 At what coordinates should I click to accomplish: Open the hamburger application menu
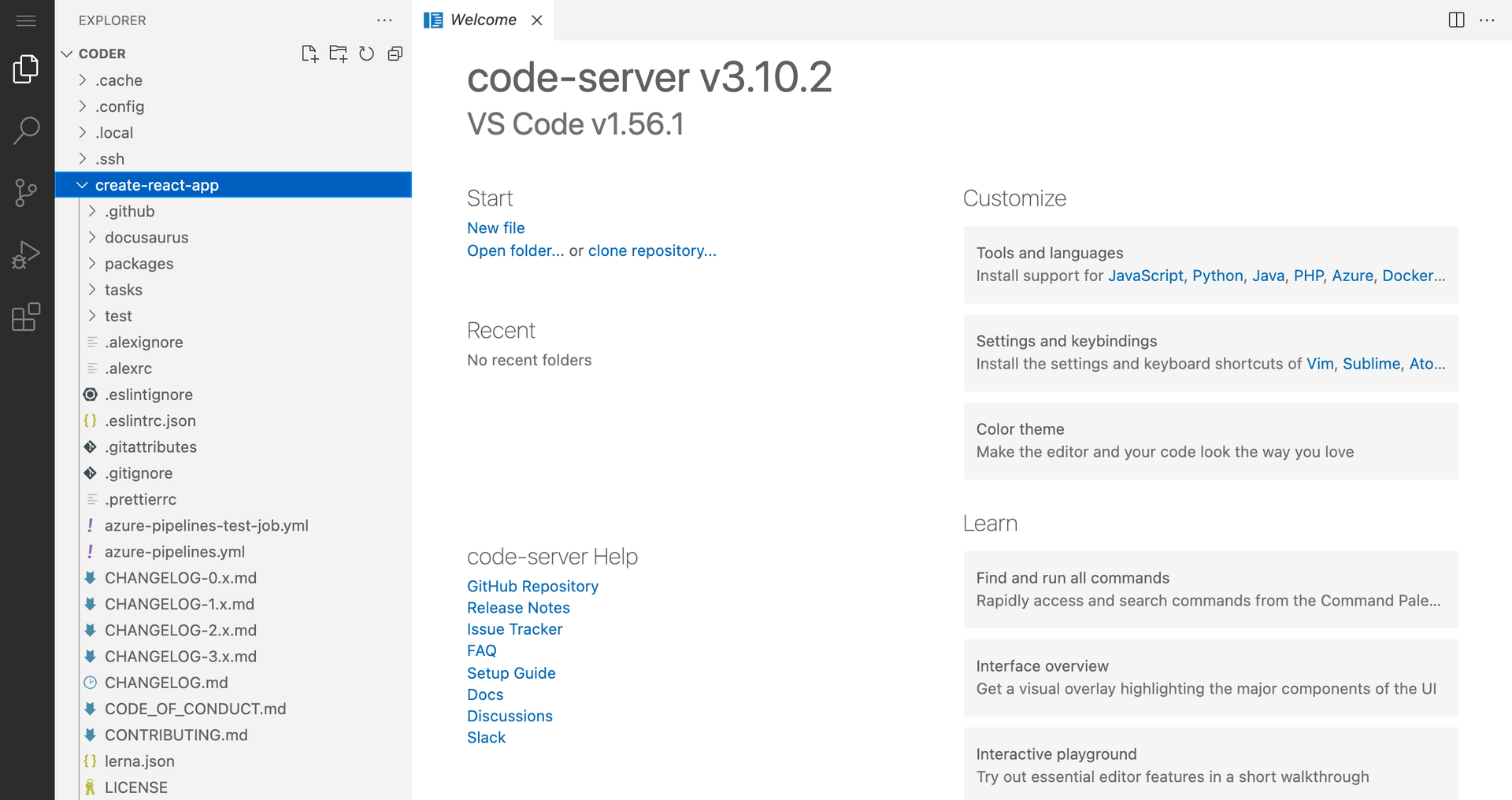[x=26, y=20]
